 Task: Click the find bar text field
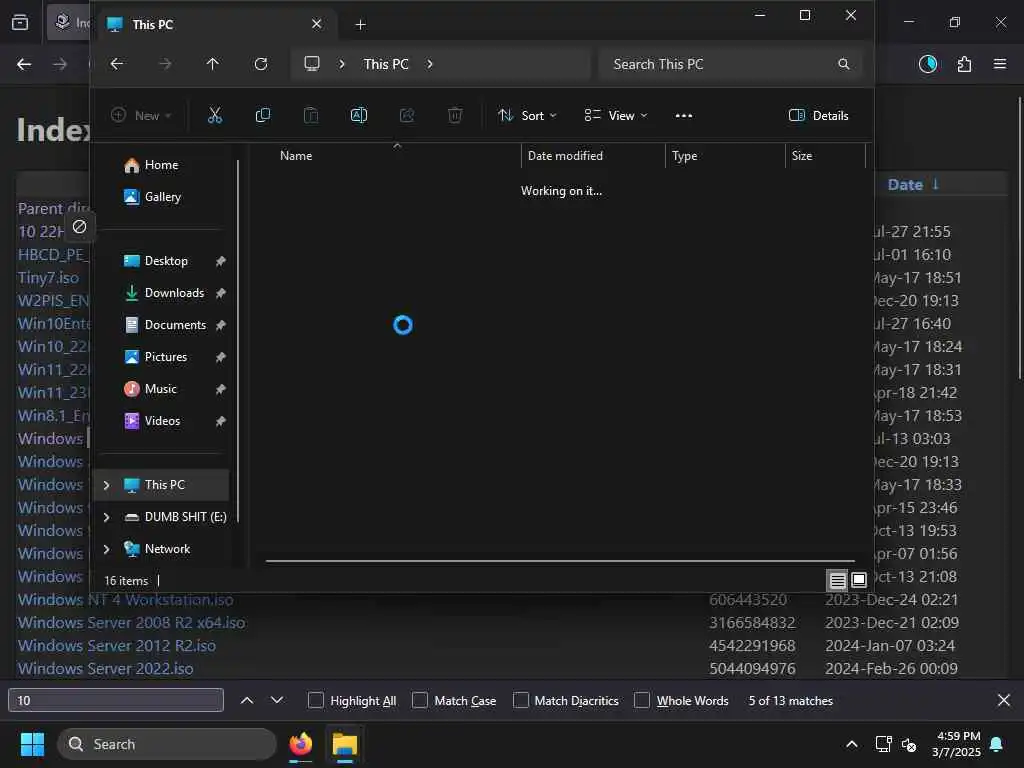click(116, 700)
